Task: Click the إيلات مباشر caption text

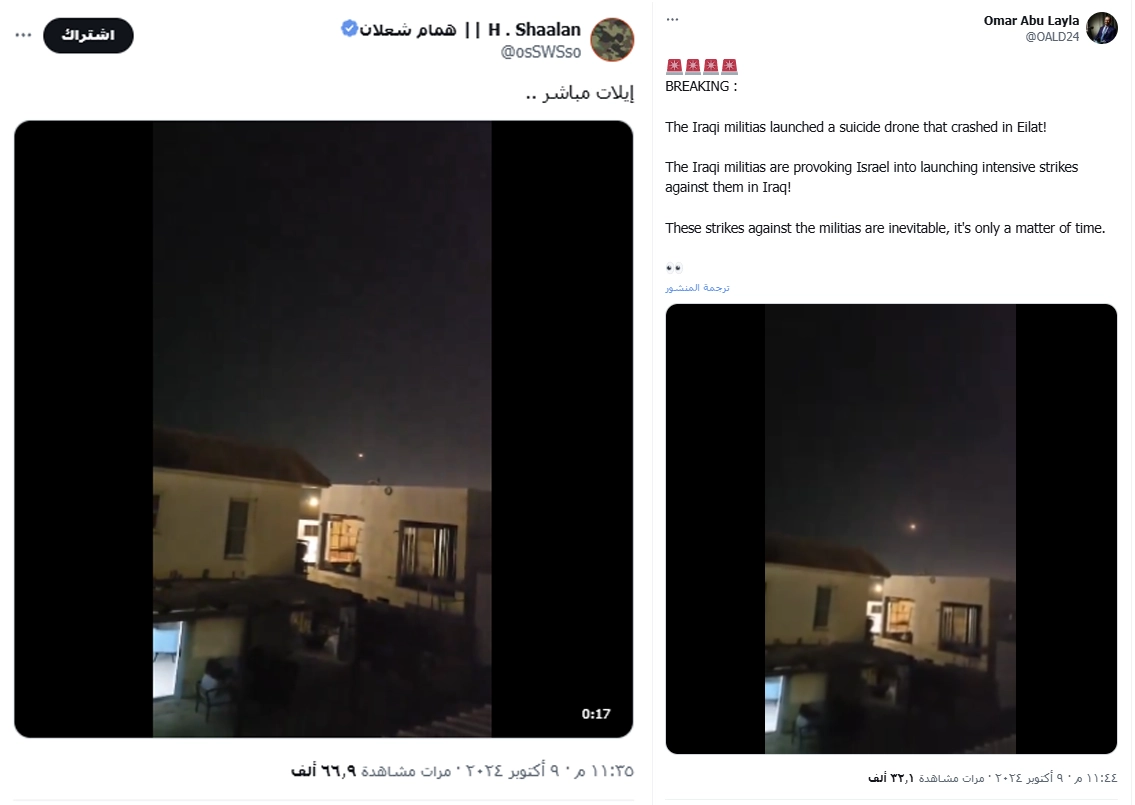Action: pos(580,93)
